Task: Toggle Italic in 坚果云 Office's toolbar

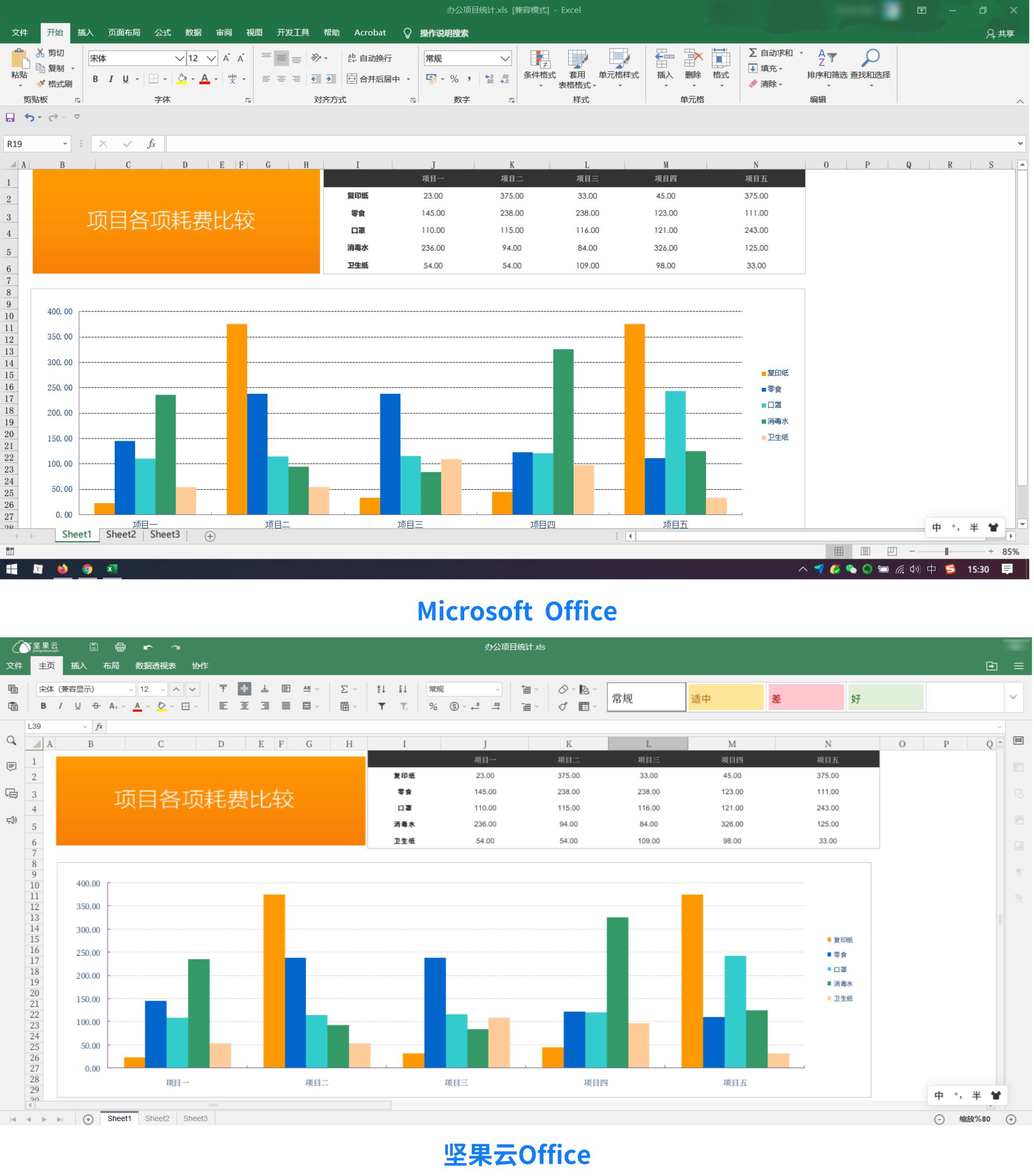Action: (60, 706)
